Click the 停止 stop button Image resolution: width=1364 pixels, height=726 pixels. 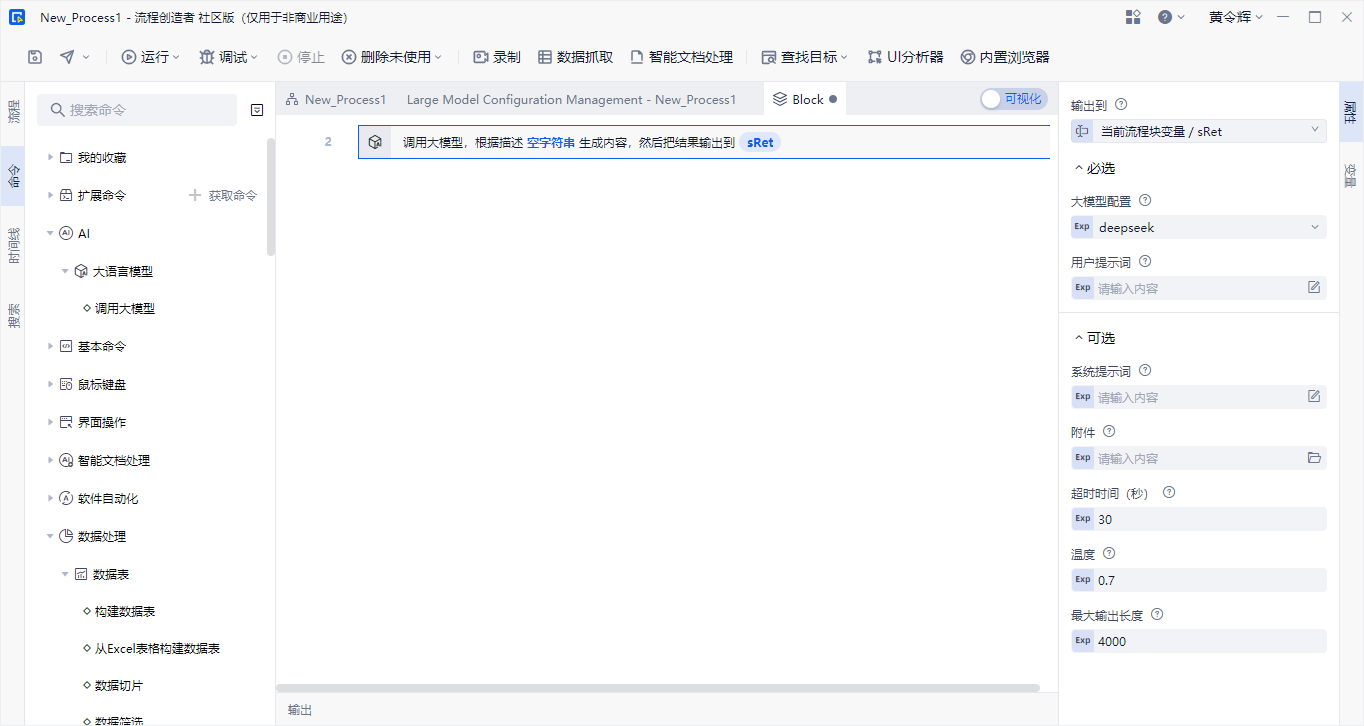coord(301,57)
